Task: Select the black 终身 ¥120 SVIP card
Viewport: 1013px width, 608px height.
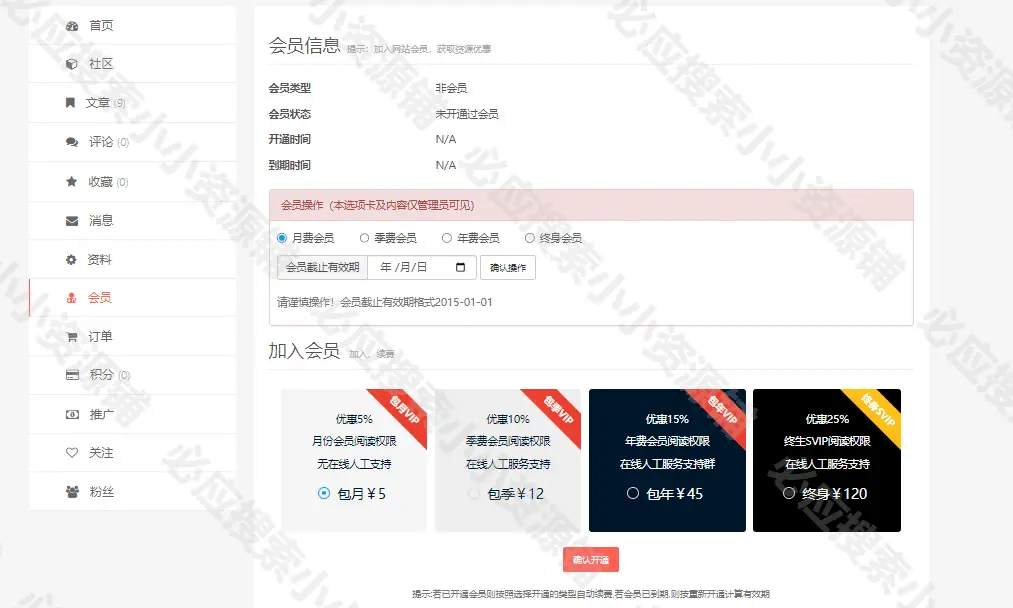Action: click(827, 460)
